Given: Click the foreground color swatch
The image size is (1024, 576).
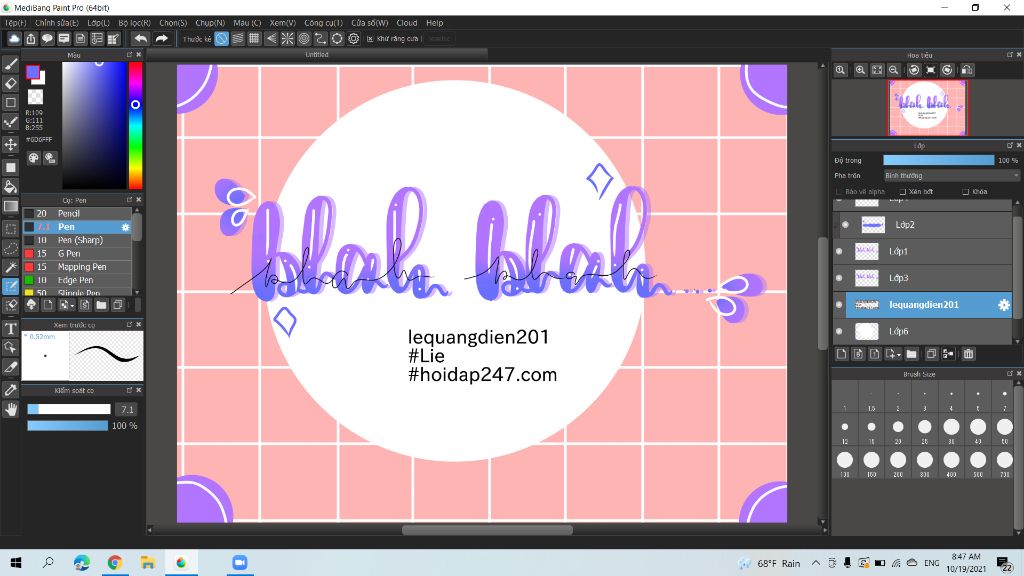Looking at the screenshot, I should [x=33, y=72].
